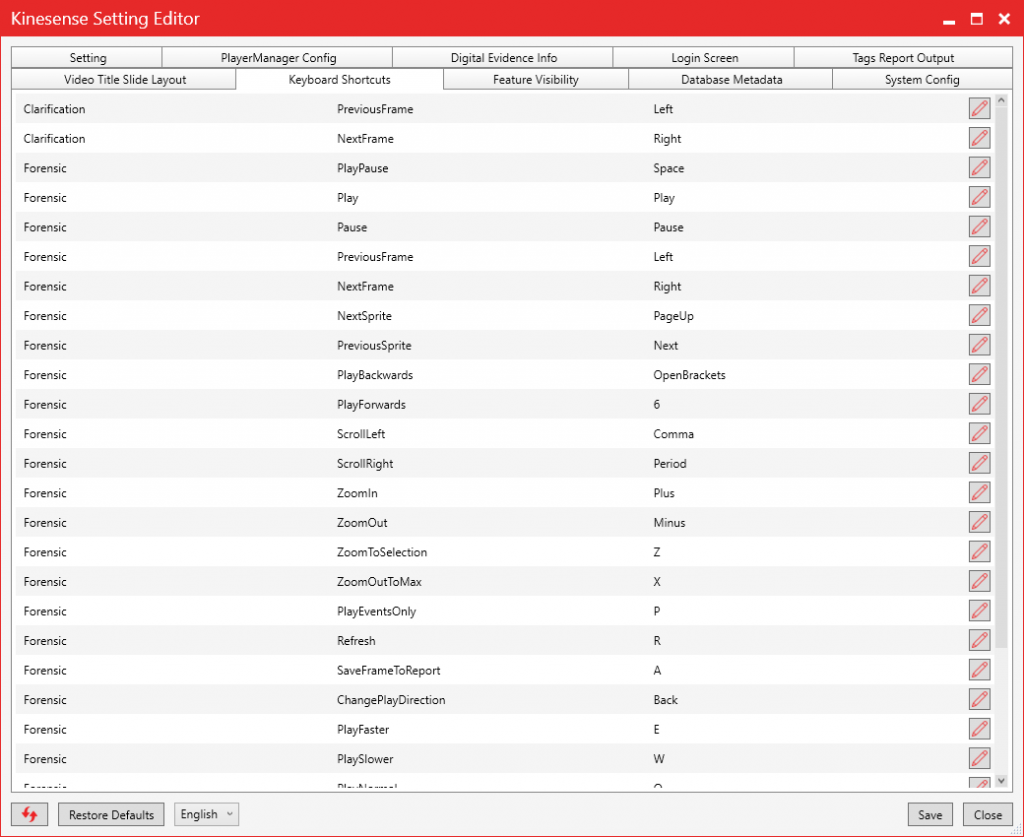Image resolution: width=1024 pixels, height=837 pixels.
Task: Edit the Forensic NextFrame shortcut
Action: click(x=979, y=285)
